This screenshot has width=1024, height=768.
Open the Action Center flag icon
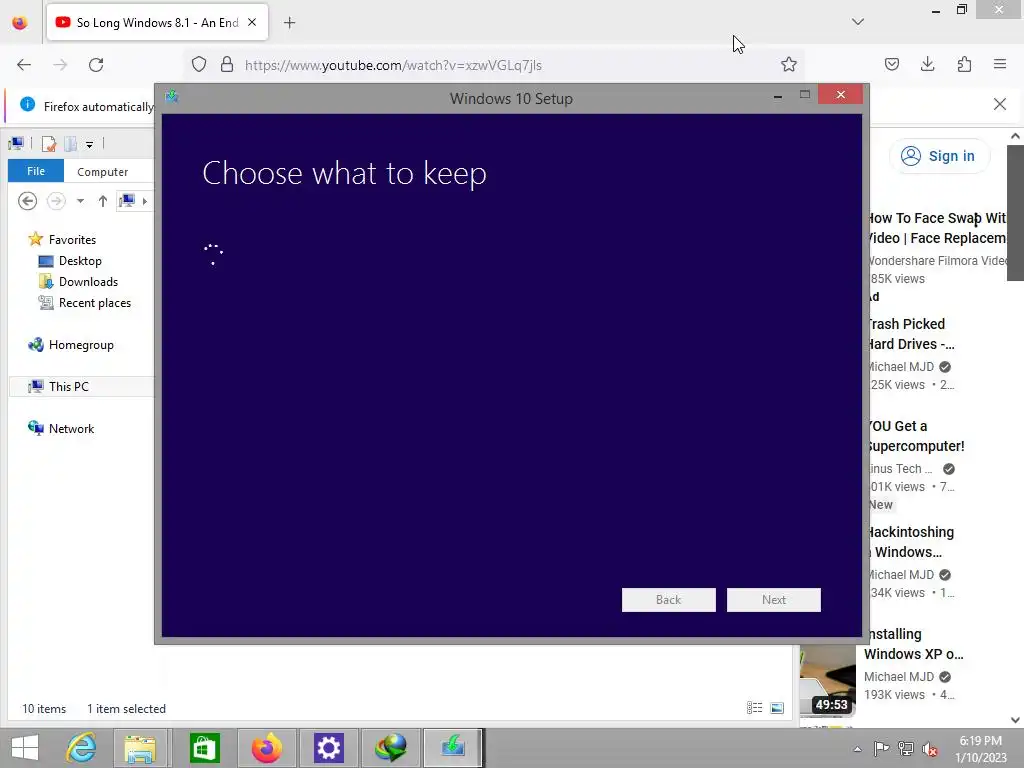tap(881, 749)
